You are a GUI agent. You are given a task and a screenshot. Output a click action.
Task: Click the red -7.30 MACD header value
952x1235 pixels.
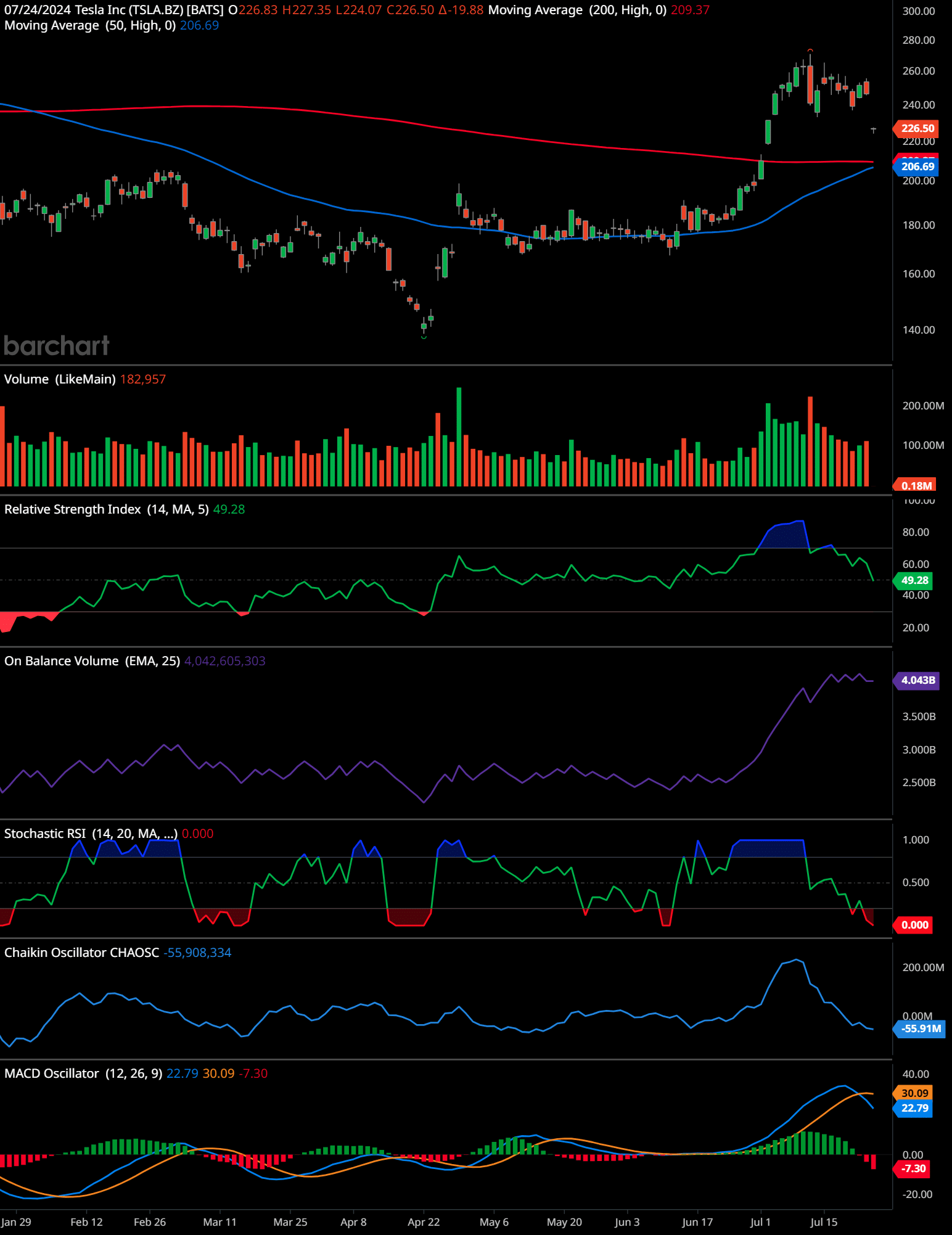coord(253,1073)
